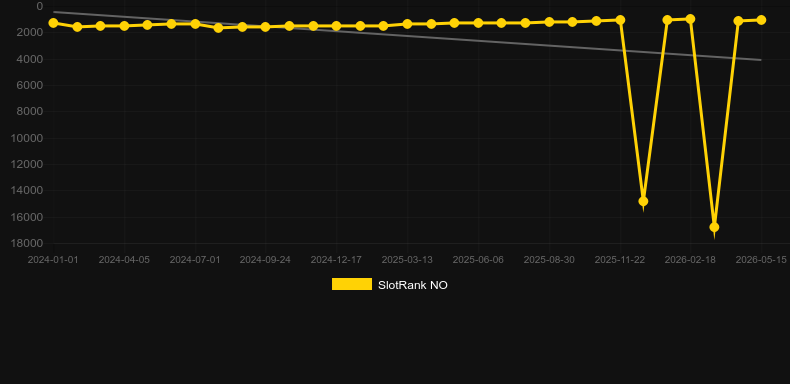This screenshot has width=790, height=384.
Task: Toggle the SlotRank NO series label in legend
Action: pos(413,285)
